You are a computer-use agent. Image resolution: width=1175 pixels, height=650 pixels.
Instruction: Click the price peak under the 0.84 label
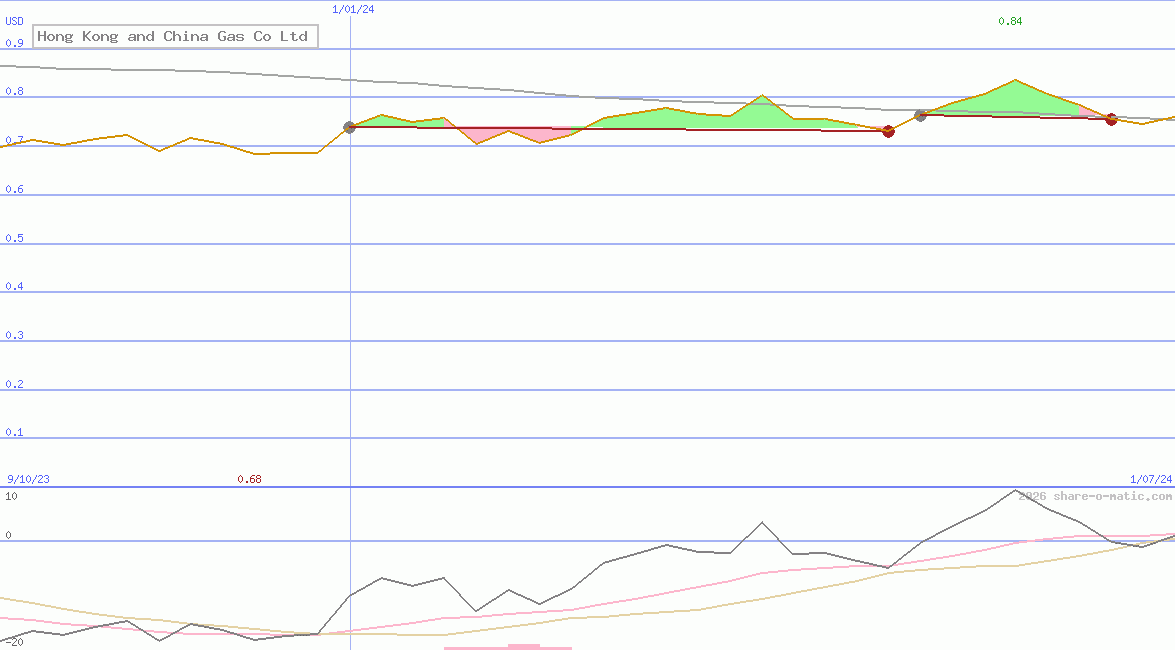tap(1015, 80)
